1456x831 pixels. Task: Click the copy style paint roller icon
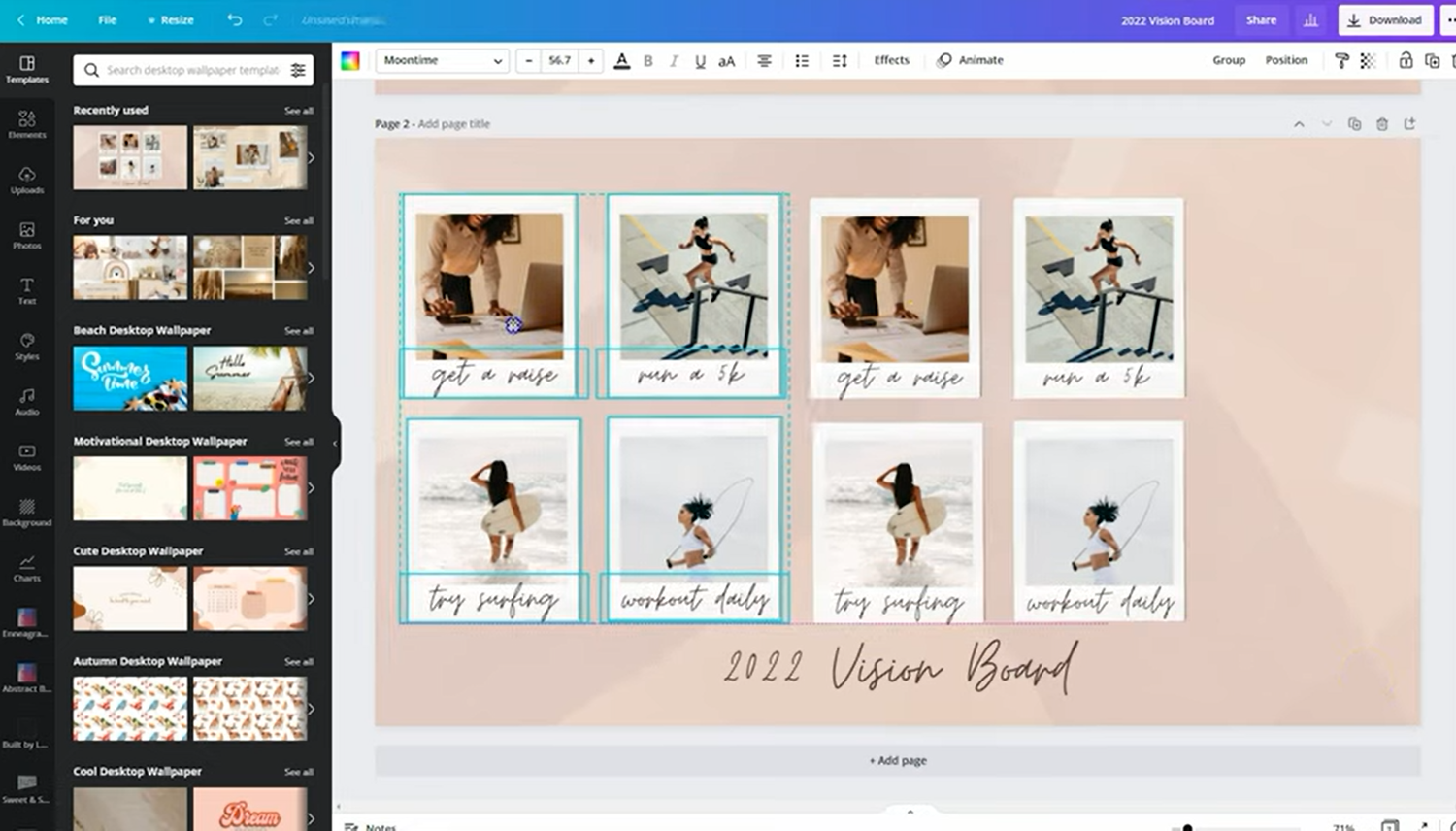tap(1341, 59)
